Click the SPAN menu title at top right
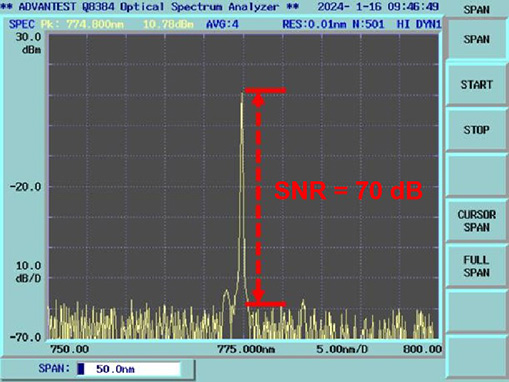 tap(477, 10)
